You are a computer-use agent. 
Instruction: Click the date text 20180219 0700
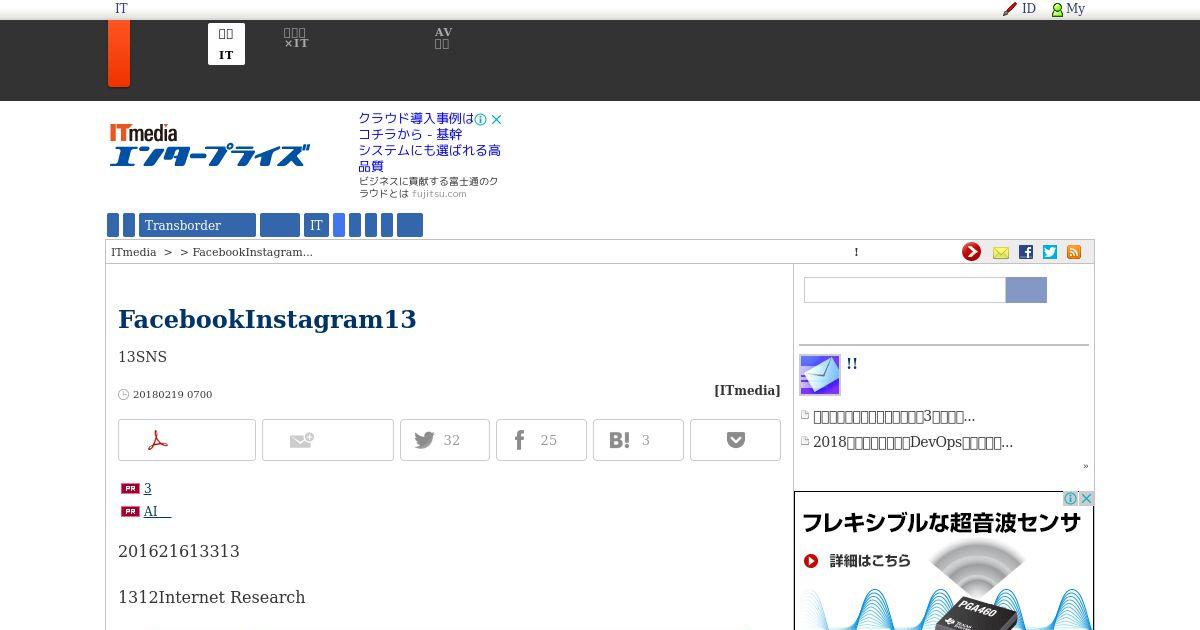pos(172,394)
